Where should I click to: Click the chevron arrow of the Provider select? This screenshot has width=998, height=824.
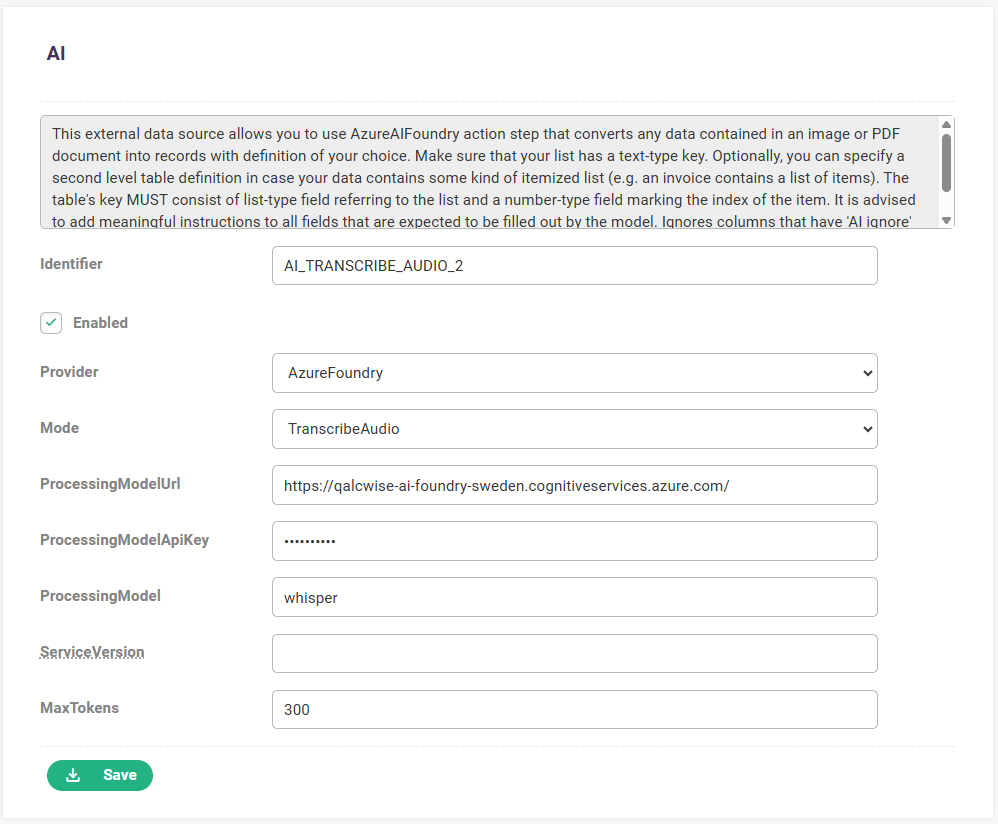coord(867,373)
